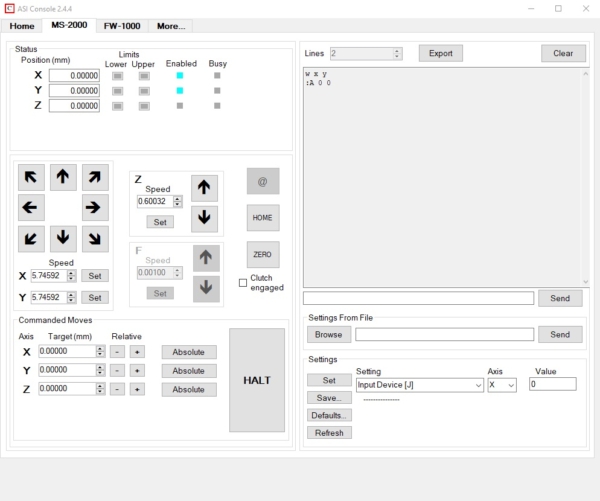Screen dimensions: 600x501
Task: Open the More... tab
Action: (171, 26)
